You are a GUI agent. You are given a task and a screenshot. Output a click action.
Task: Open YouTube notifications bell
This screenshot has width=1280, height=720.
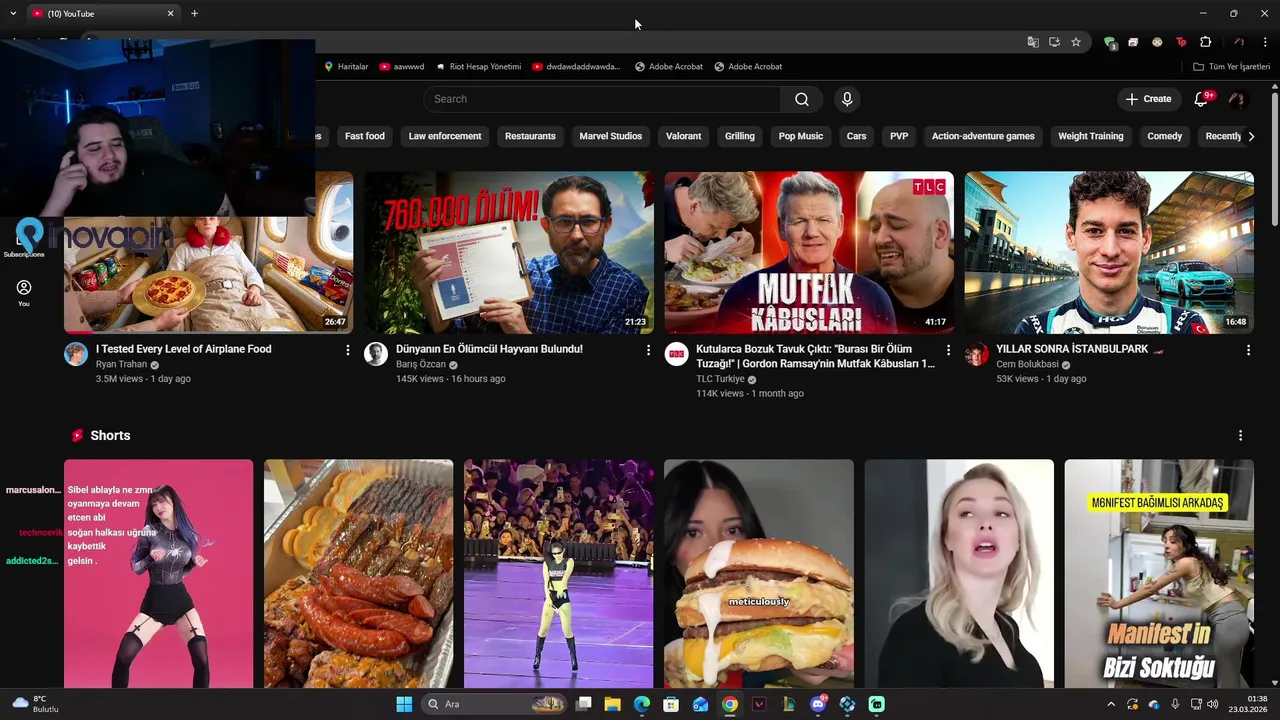tap(1202, 99)
